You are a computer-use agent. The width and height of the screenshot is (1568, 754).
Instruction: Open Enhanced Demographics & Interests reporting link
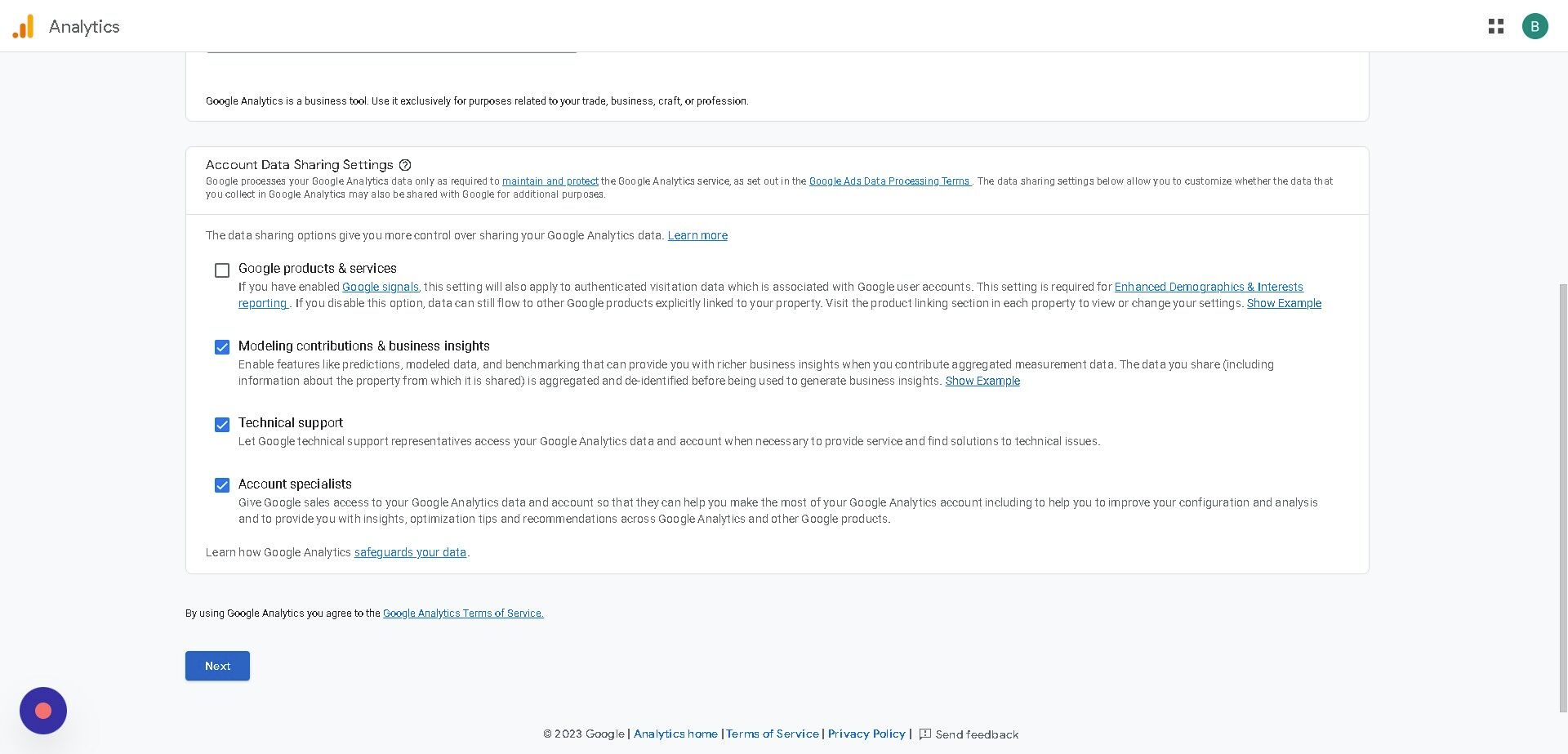[x=1209, y=287]
